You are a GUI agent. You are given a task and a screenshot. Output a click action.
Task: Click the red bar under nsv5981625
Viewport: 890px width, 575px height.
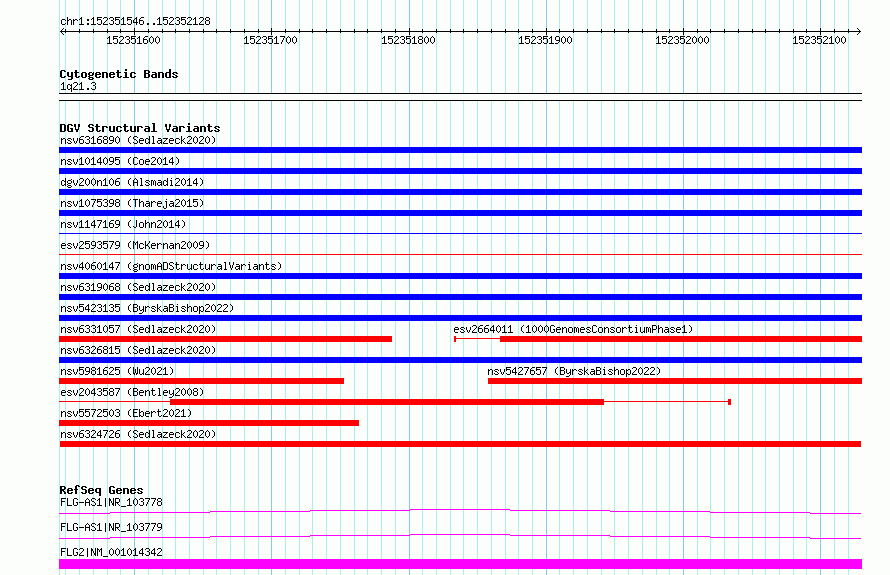tap(201, 381)
